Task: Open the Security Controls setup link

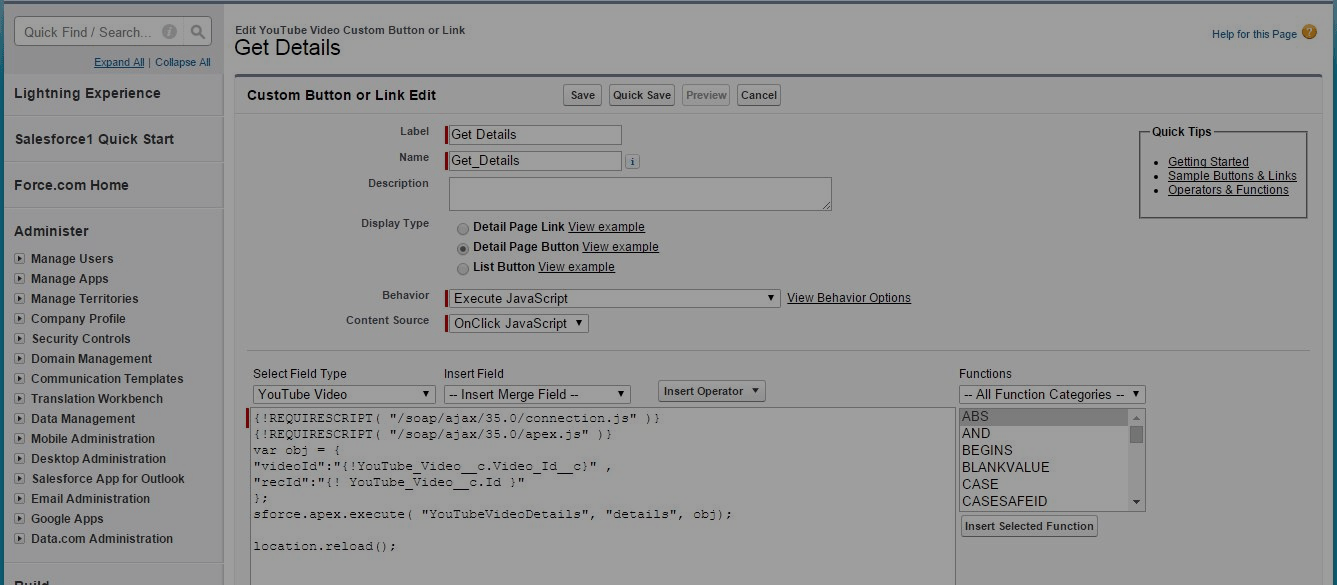Action: coord(81,339)
